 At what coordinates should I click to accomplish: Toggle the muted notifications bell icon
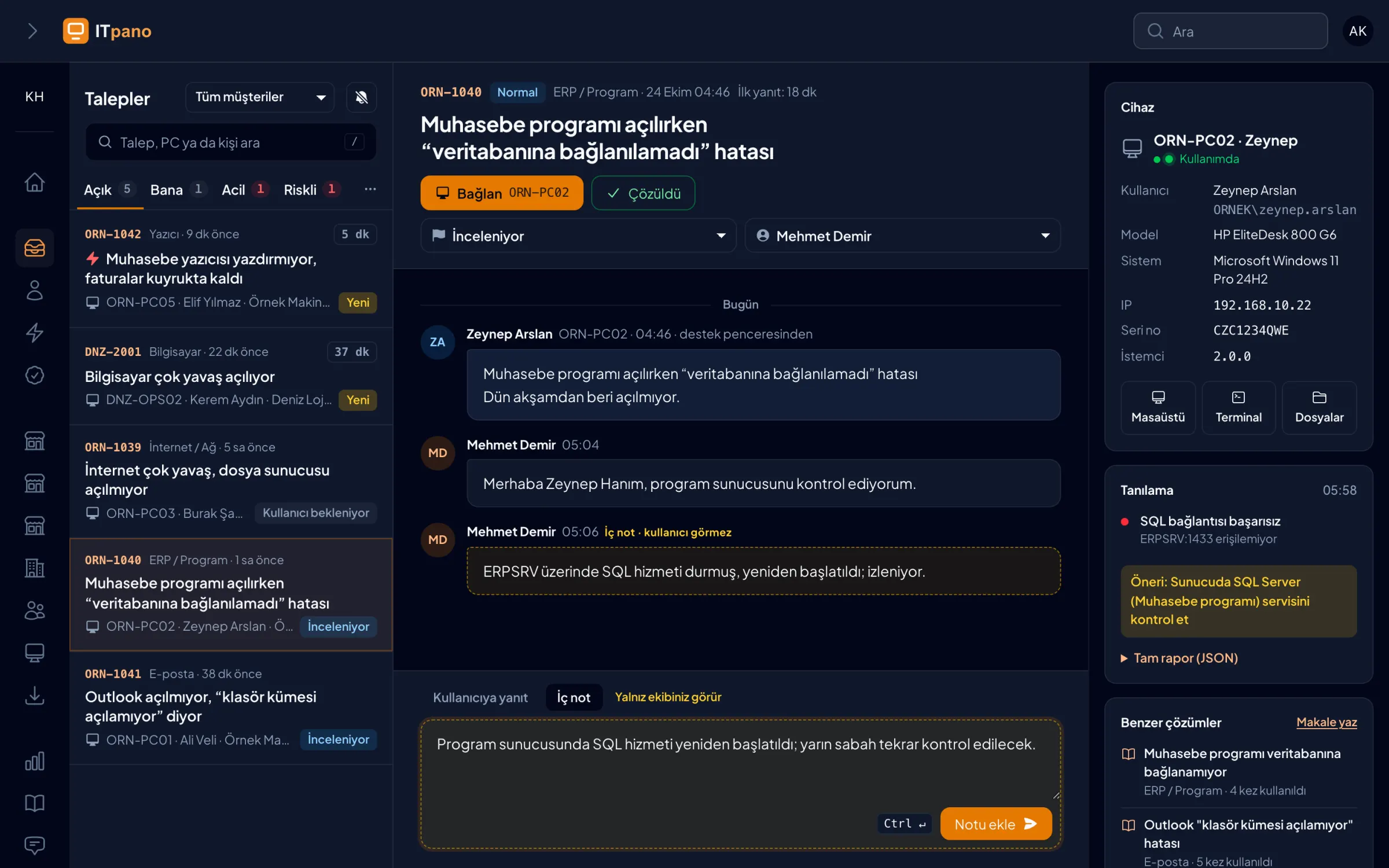361,97
